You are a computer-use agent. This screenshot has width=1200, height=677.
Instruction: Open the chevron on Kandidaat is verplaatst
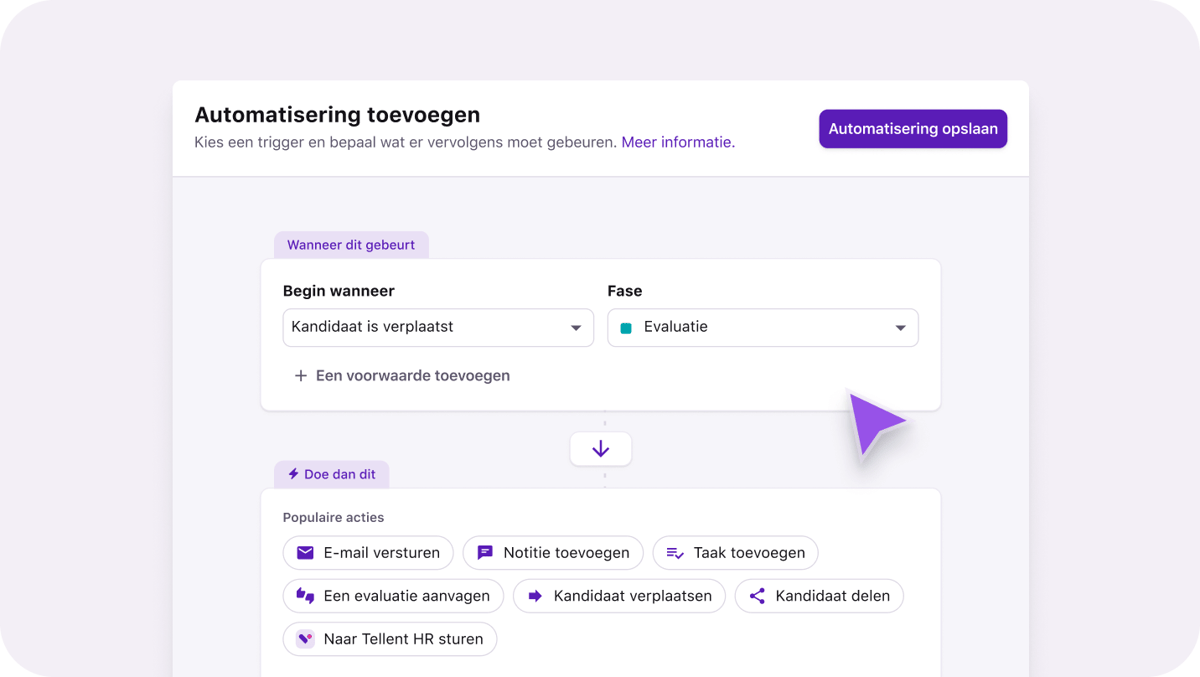coord(576,327)
